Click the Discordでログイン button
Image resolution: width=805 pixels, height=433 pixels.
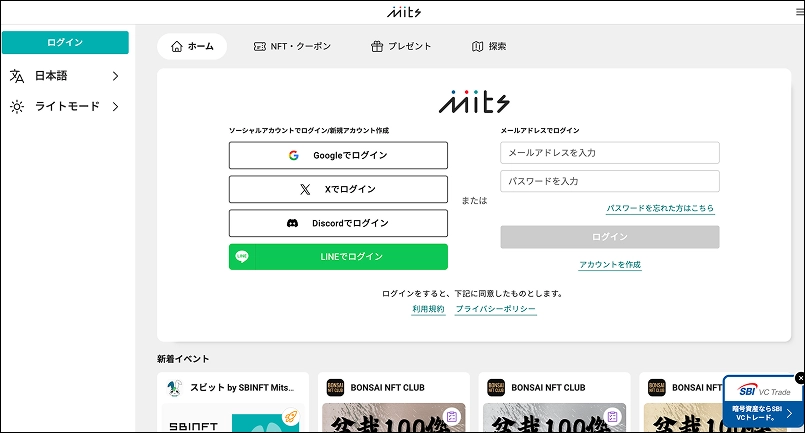[338, 223]
